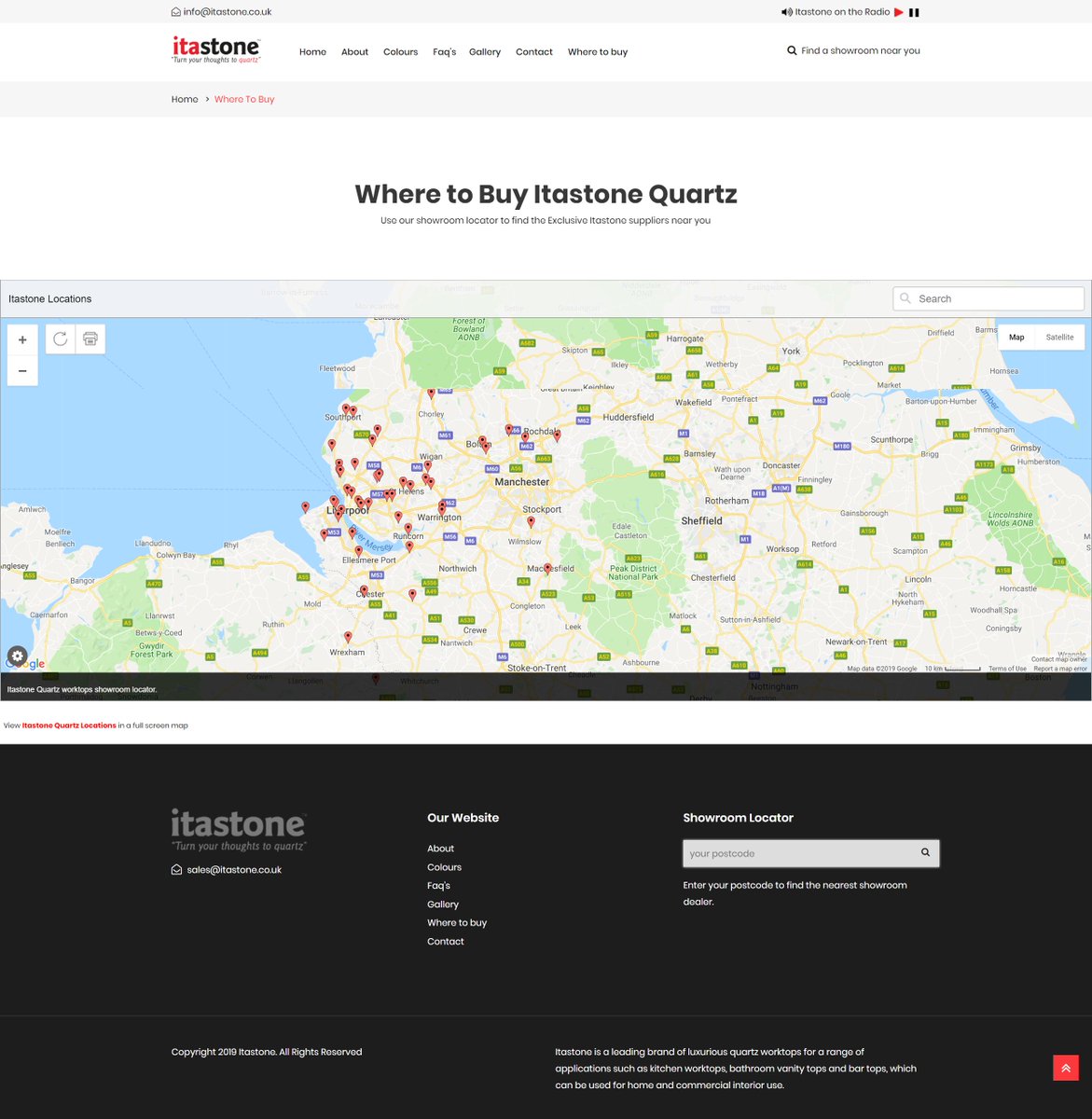Click the Terms of Use map link
Screen dimensions: 1092x1119
1007,669
